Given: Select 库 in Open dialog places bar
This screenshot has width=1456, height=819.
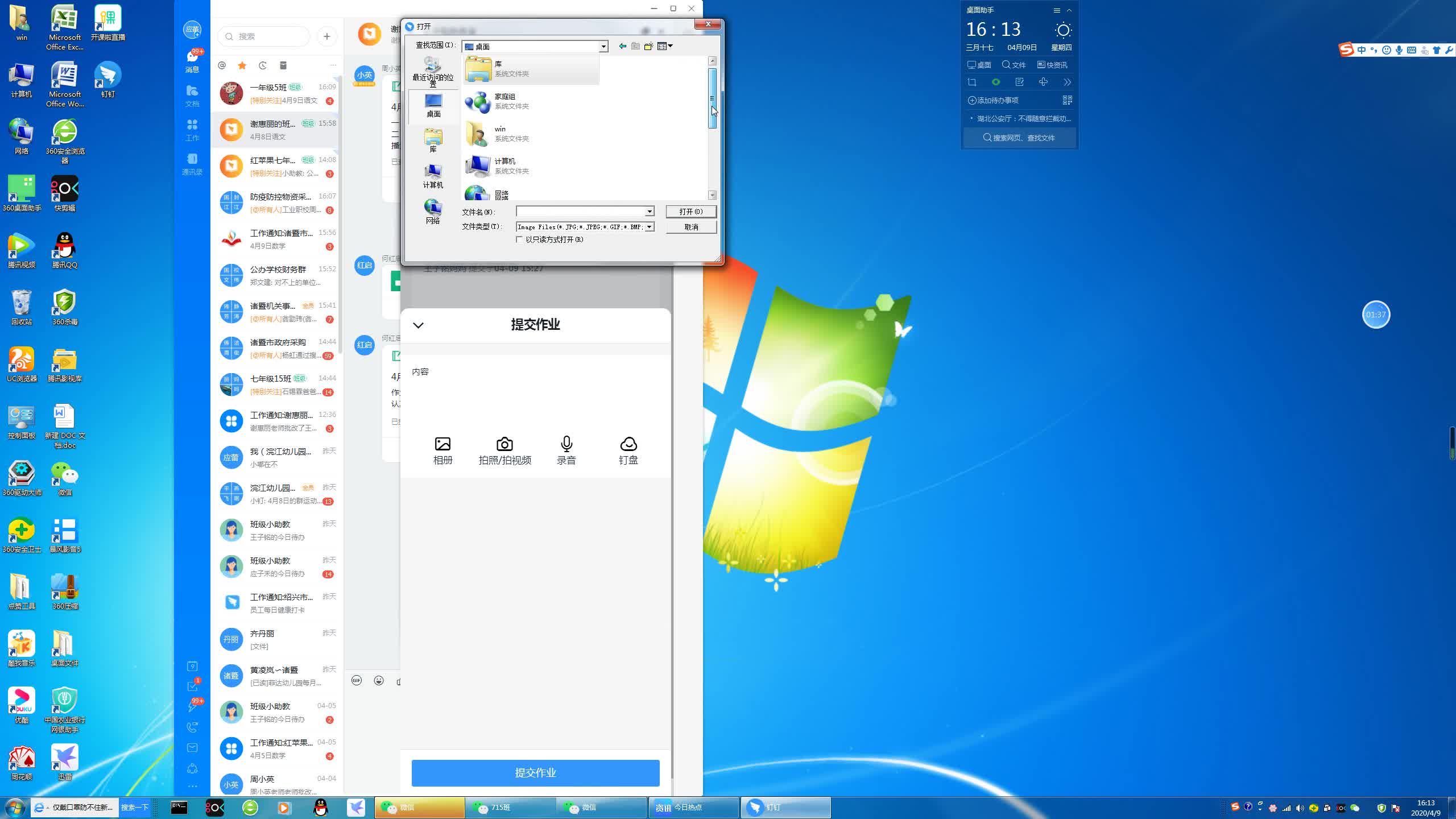Looking at the screenshot, I should [x=433, y=140].
